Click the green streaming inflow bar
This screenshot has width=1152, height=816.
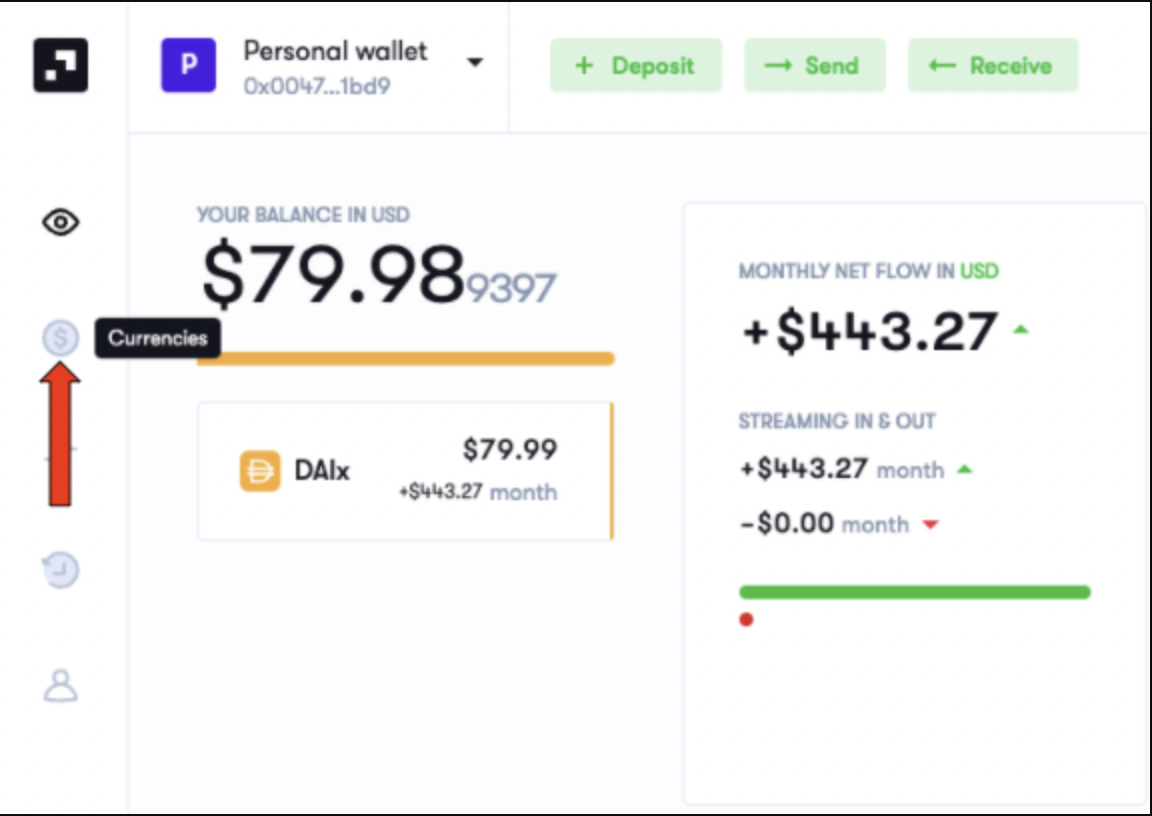pyautogui.click(x=915, y=592)
